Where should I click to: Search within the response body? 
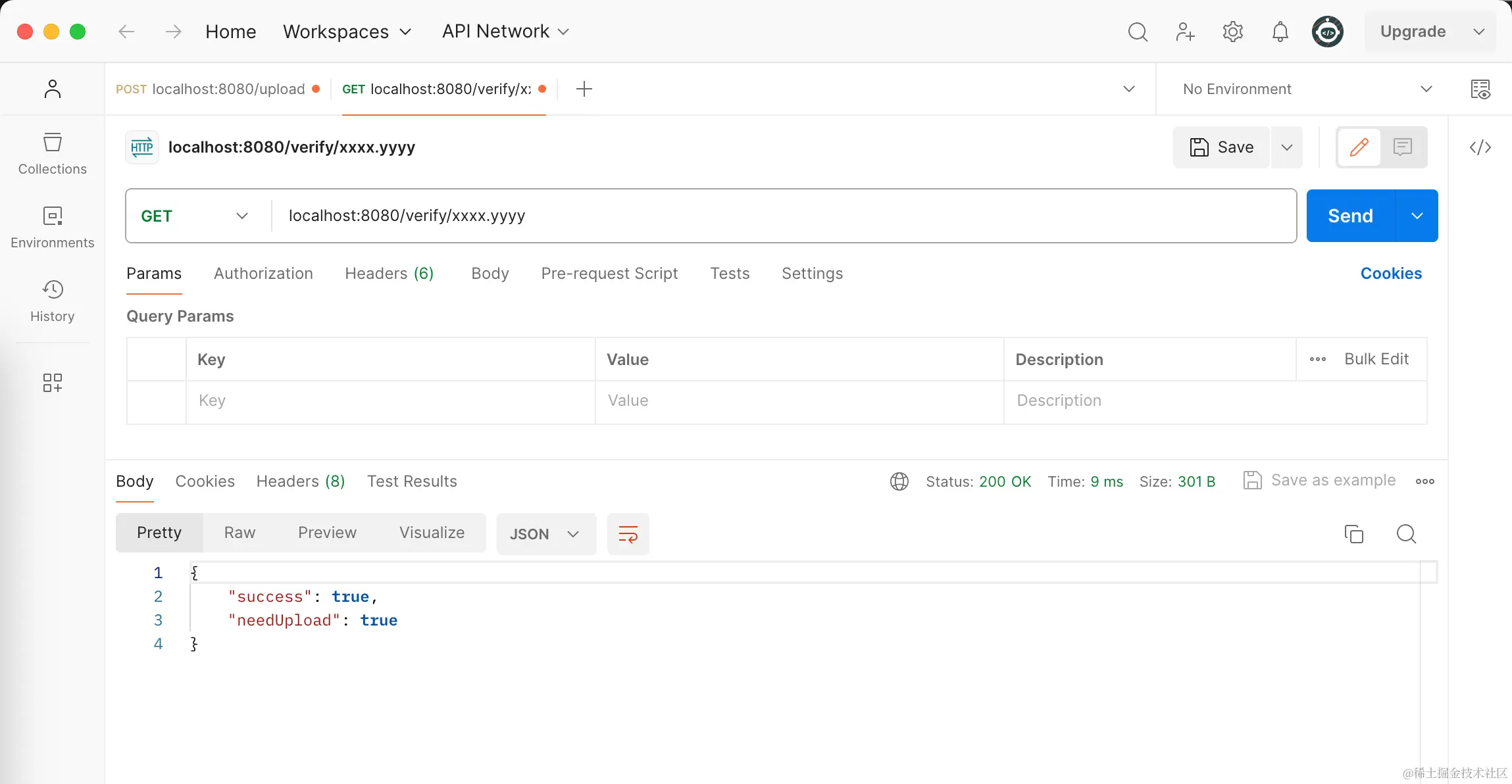1407,534
